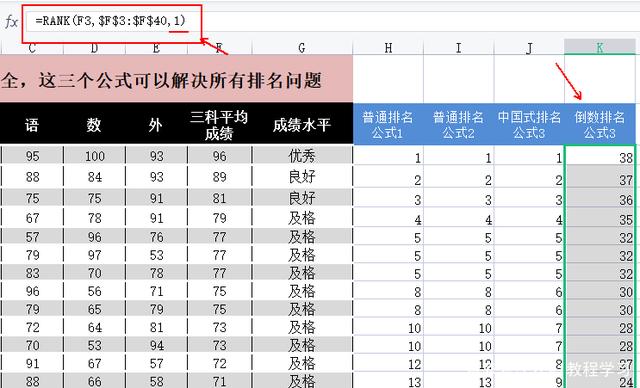Select column C header

pyautogui.click(x=32, y=48)
